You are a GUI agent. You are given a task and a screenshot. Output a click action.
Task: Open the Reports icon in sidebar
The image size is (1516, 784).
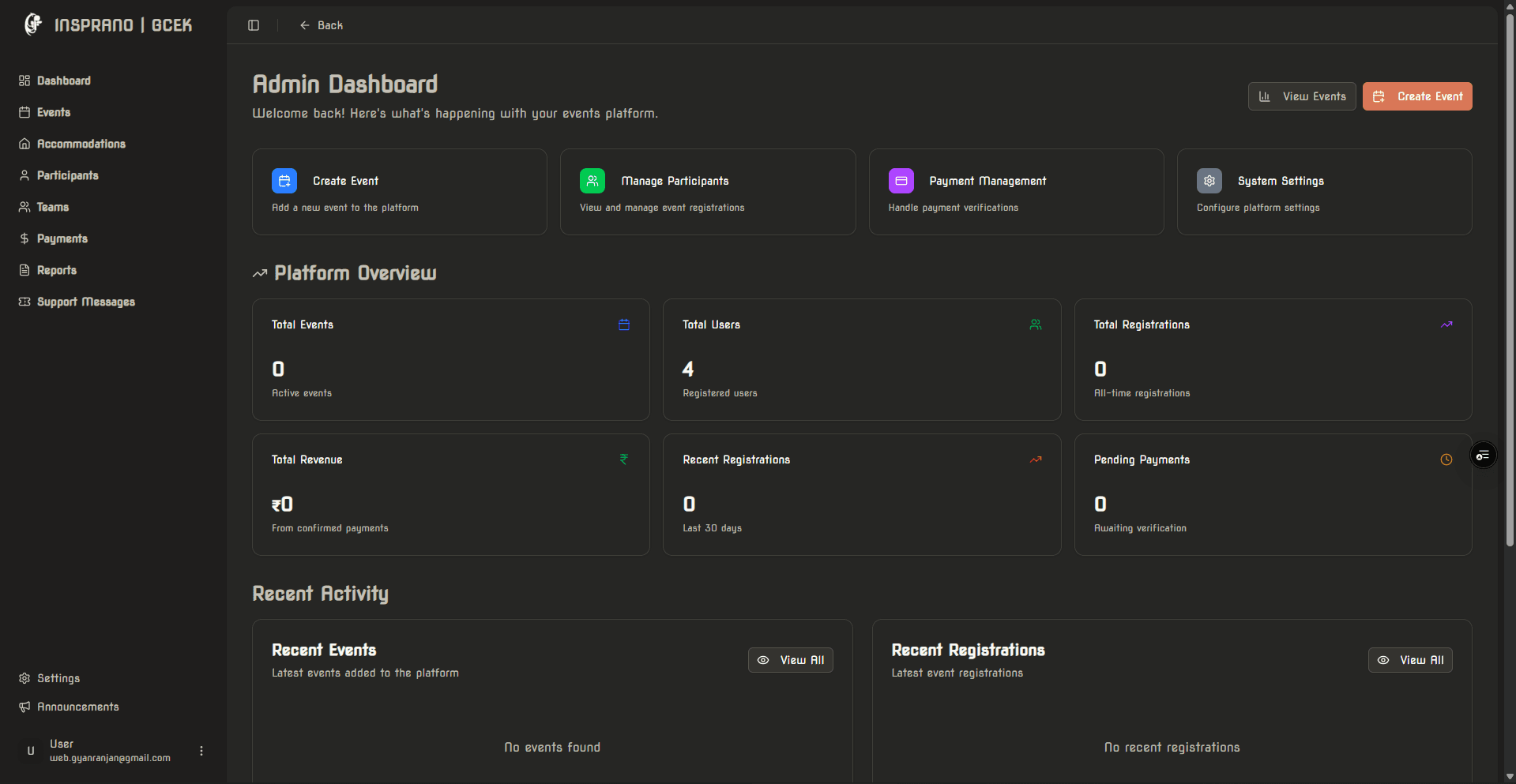pyautogui.click(x=24, y=270)
